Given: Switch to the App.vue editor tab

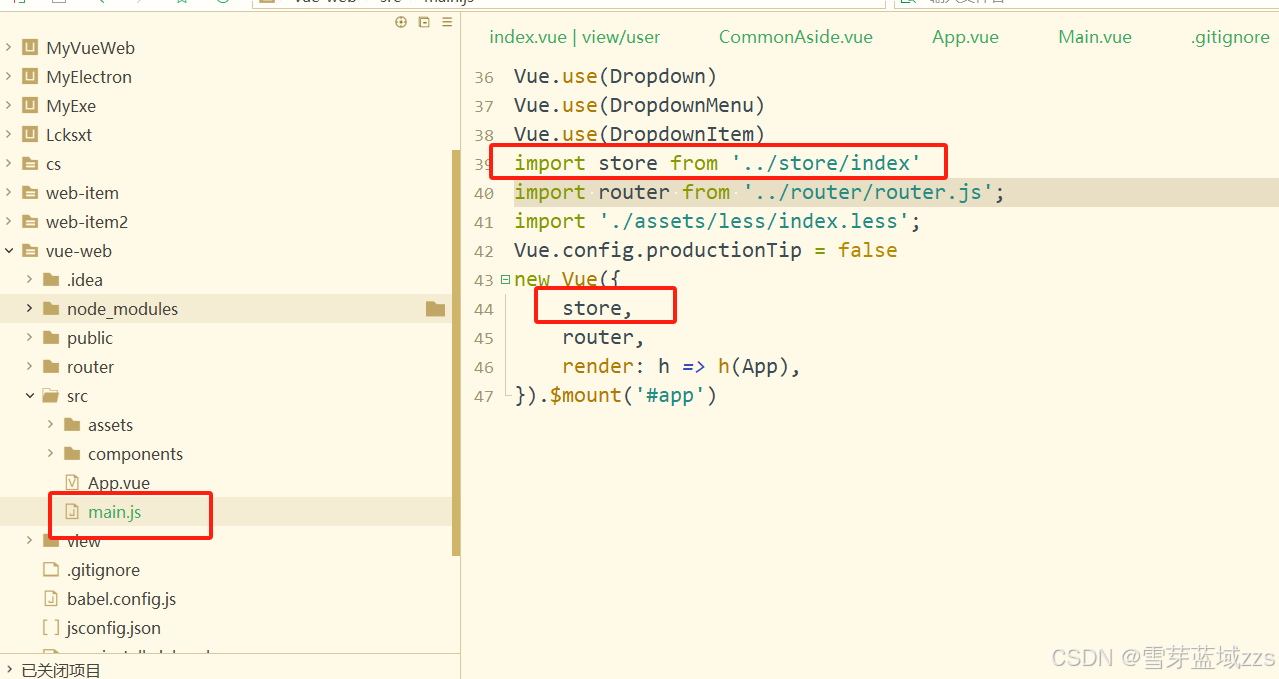Looking at the screenshot, I should (965, 37).
